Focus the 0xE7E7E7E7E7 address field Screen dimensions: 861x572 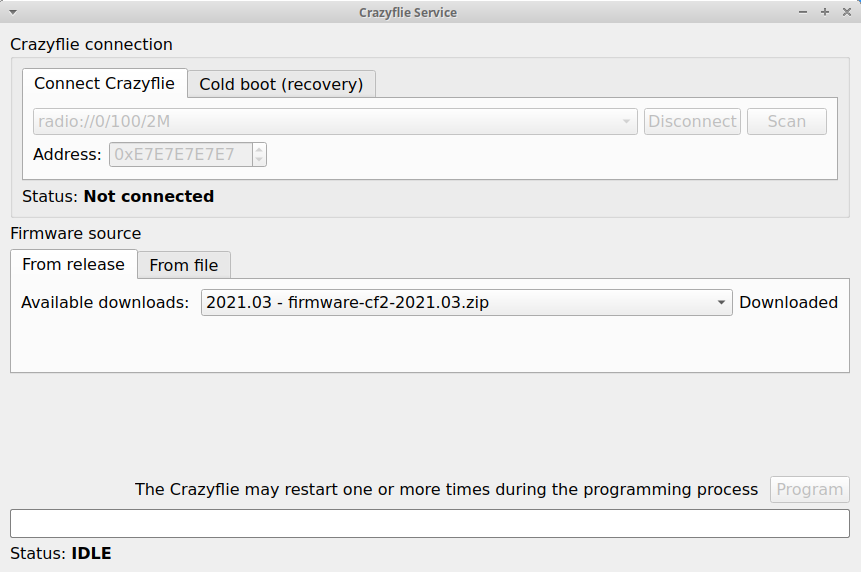click(x=179, y=155)
